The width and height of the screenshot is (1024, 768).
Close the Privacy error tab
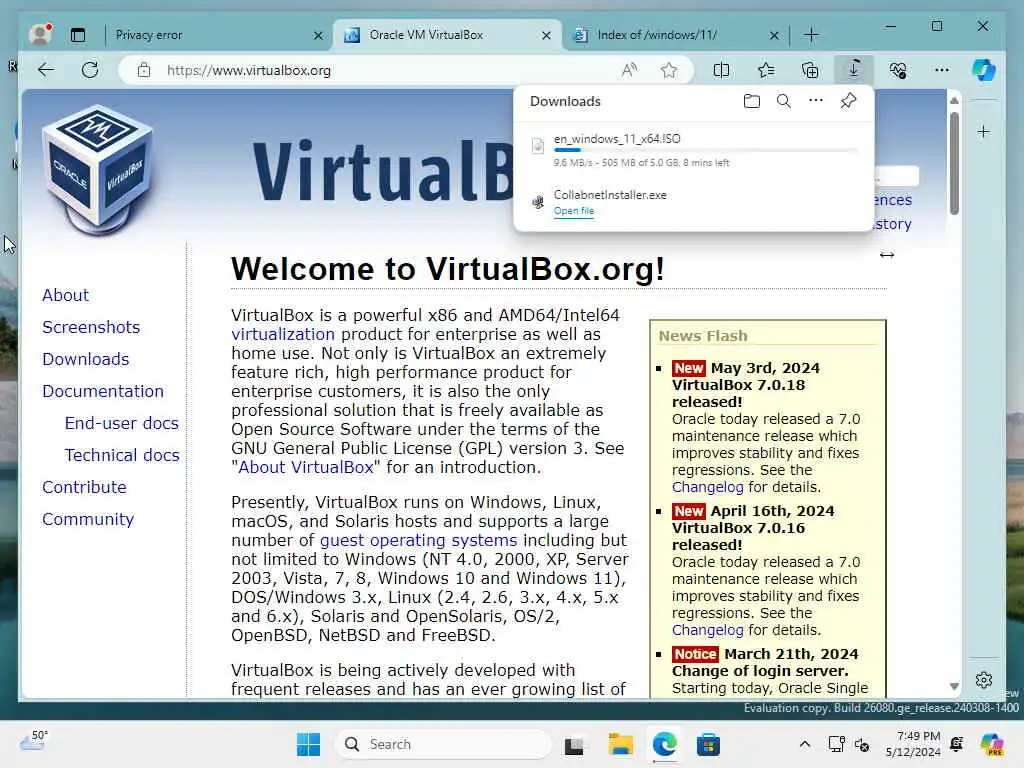point(318,35)
